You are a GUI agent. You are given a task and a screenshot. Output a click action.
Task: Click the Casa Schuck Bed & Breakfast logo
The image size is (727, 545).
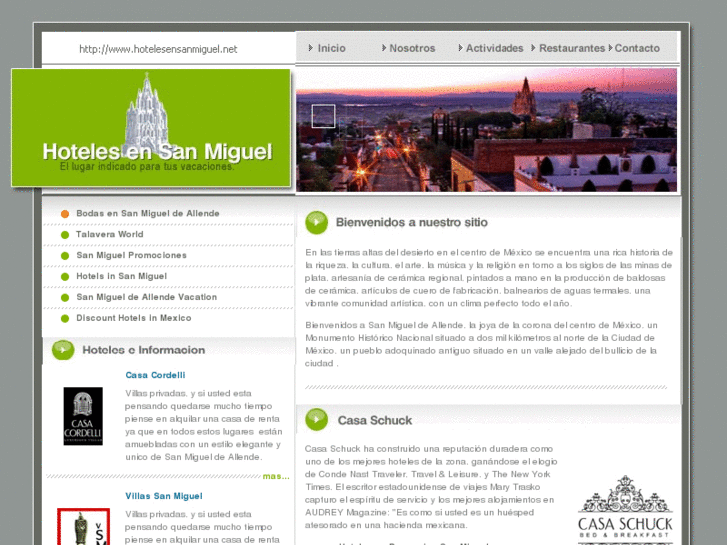coord(625,509)
